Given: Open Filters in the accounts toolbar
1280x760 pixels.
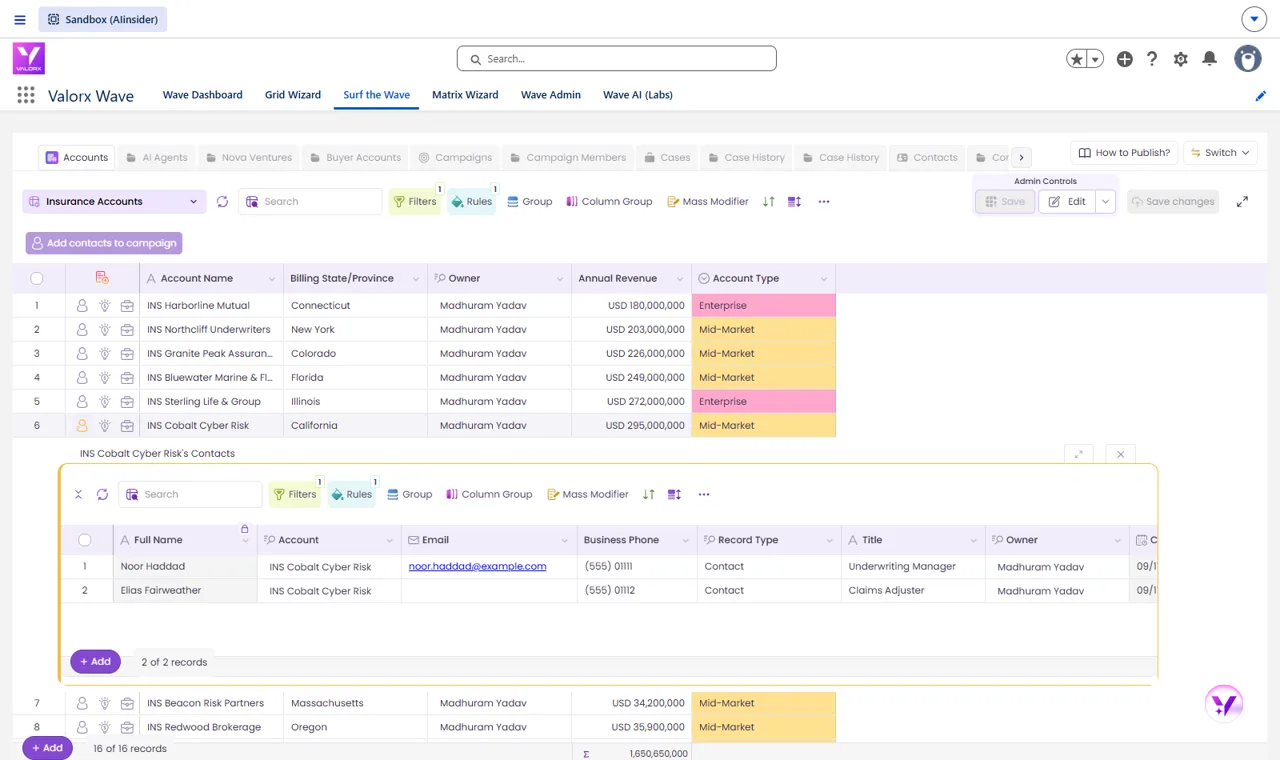Looking at the screenshot, I should pyautogui.click(x=414, y=202).
